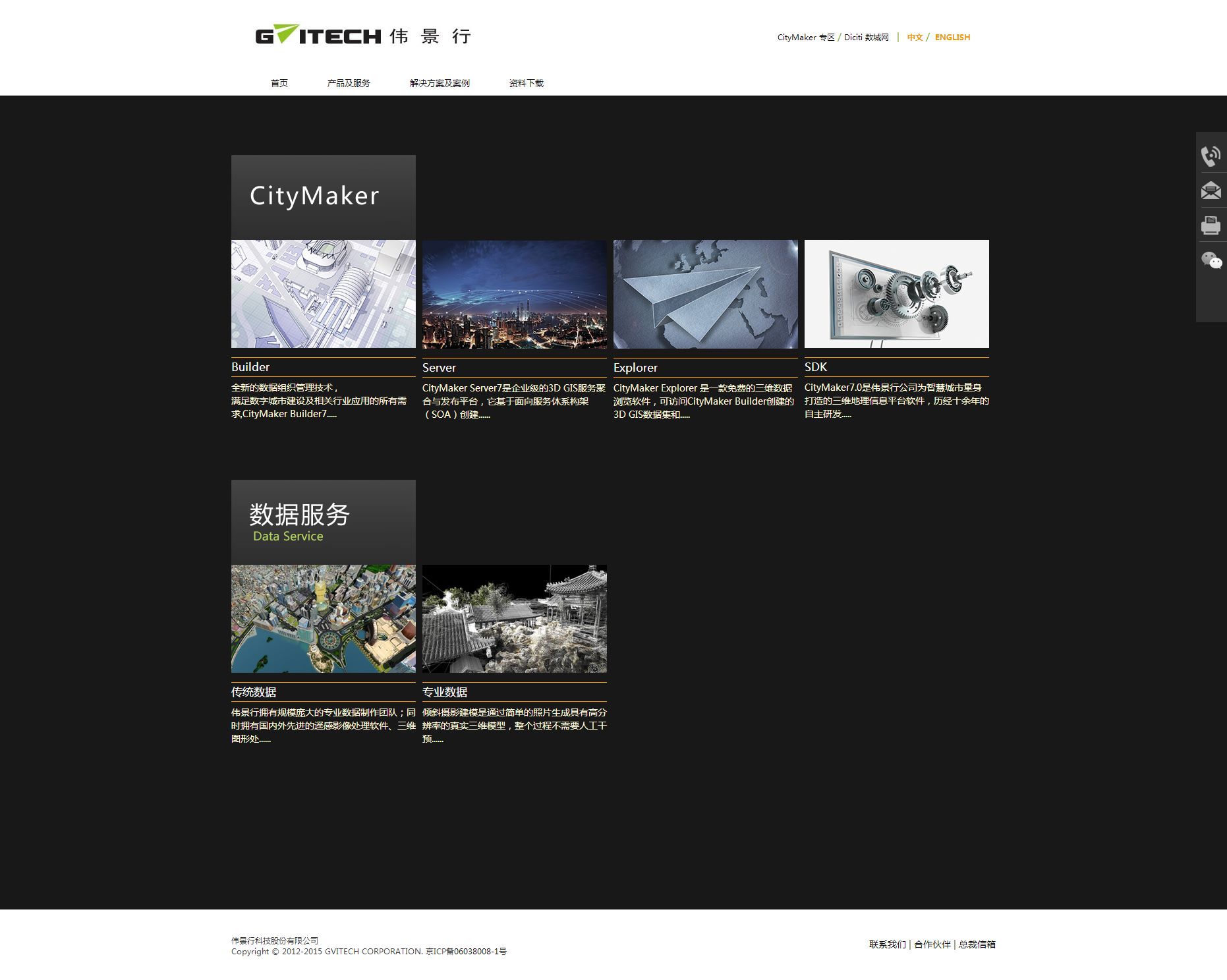
Task: Open the 产品及服务 menu item
Action: [x=349, y=83]
